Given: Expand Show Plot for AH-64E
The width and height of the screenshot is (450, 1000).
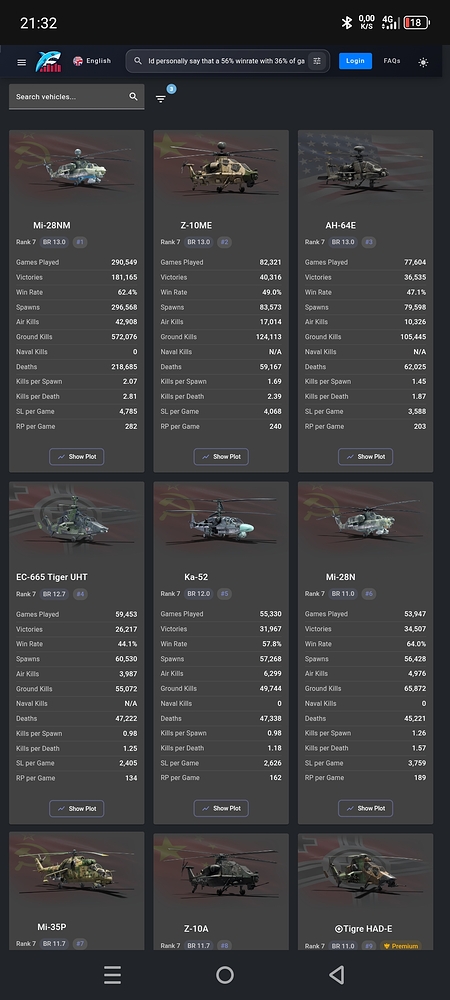Looking at the screenshot, I should coord(365,457).
